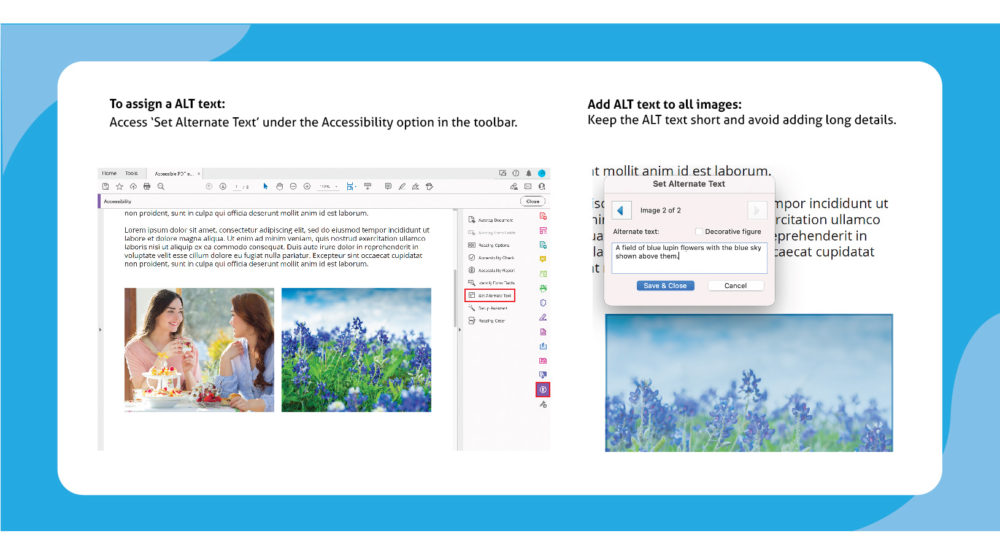Viewport: 1000px width, 560px height.
Task: Choose the Hand pan tool
Action: click(x=279, y=187)
